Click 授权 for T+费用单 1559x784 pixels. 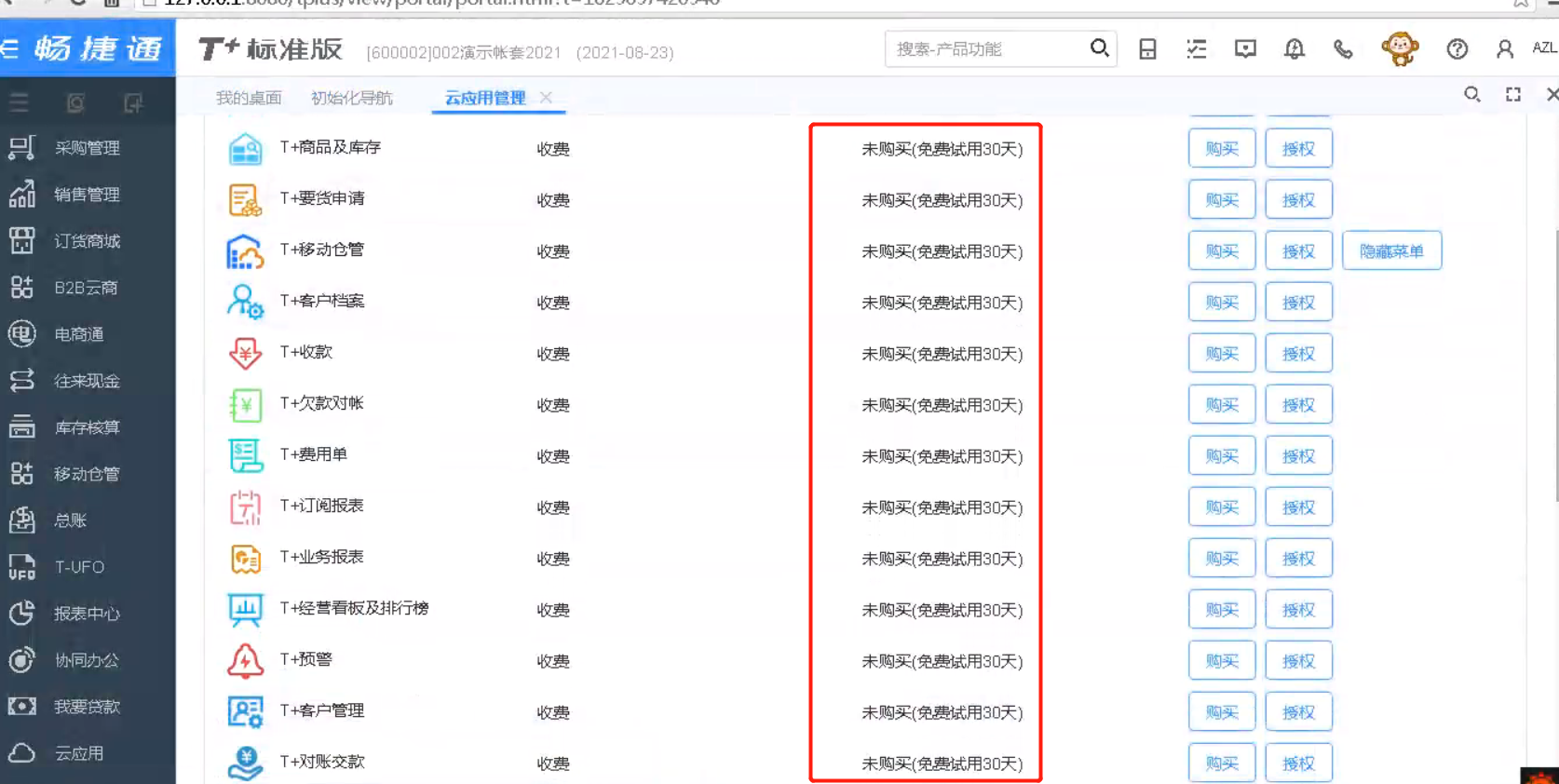(1298, 456)
